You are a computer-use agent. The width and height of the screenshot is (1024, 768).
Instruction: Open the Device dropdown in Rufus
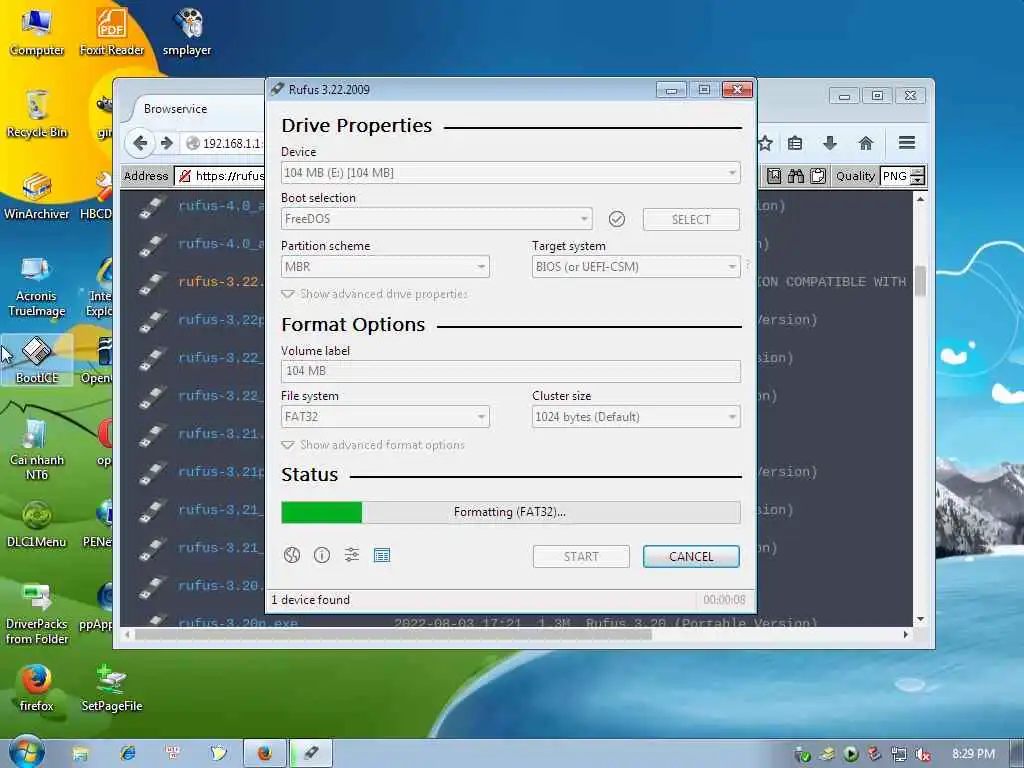(x=511, y=173)
